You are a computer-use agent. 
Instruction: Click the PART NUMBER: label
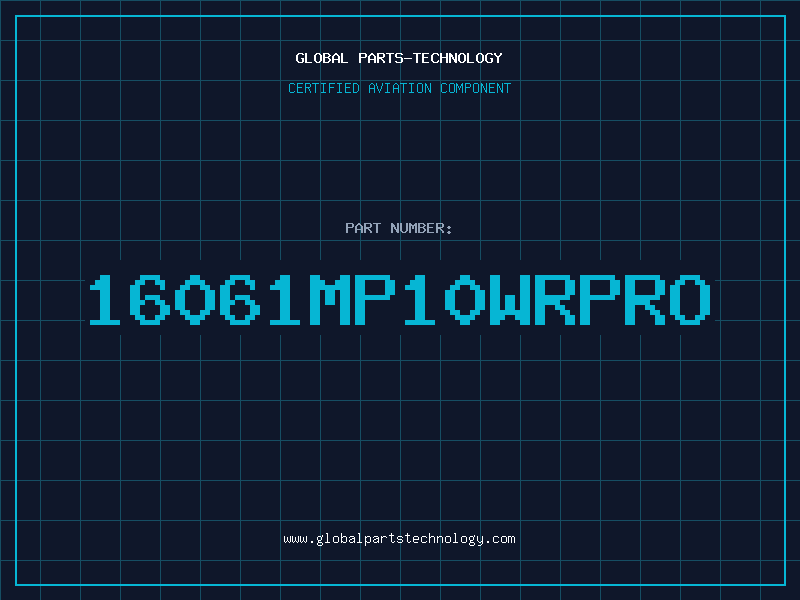(399, 228)
